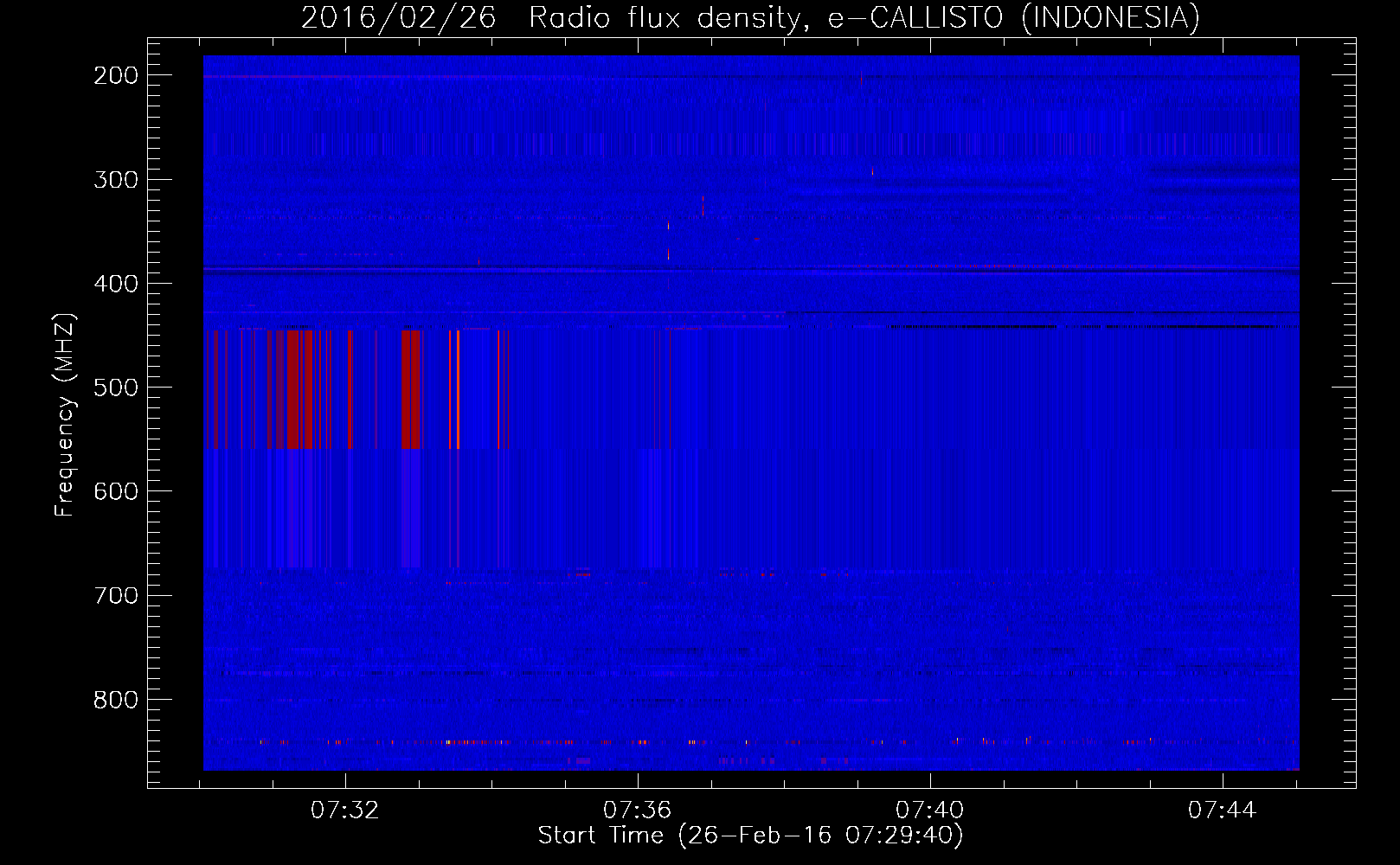
Task: Click the 500 frequency tick label
Action: click(x=116, y=388)
